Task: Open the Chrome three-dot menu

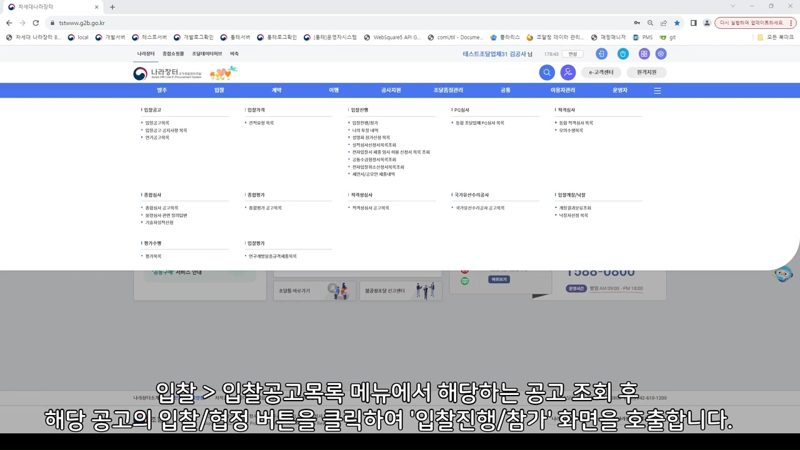Action: click(791, 23)
